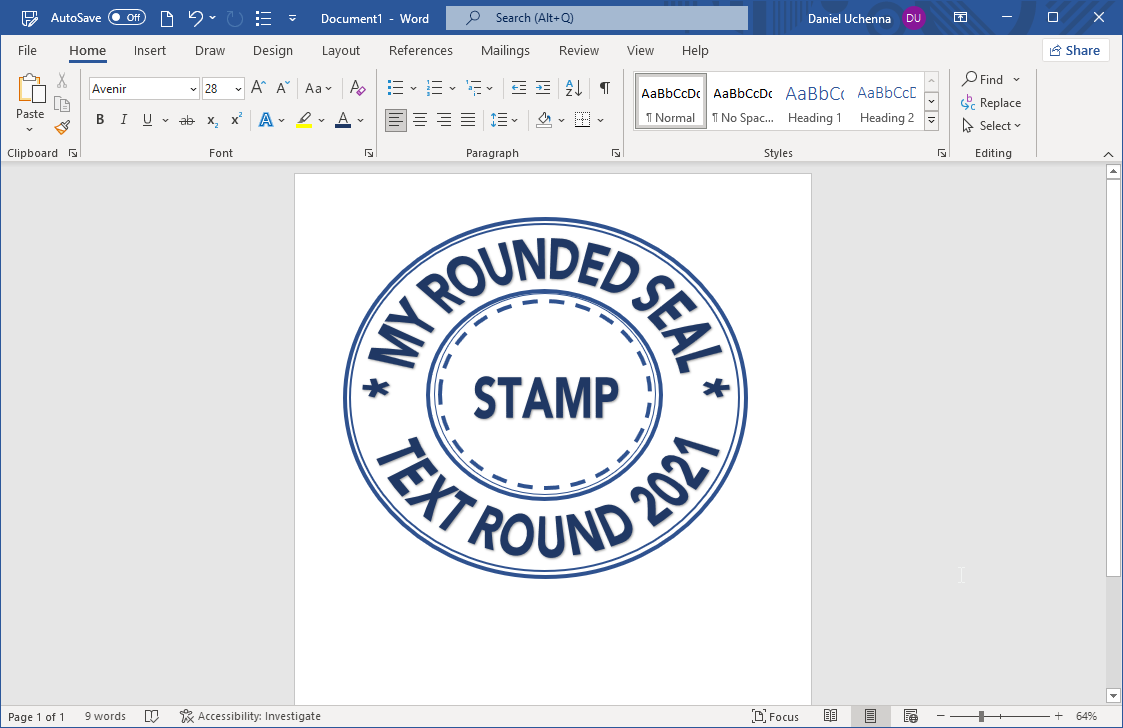This screenshot has height=728, width=1123.
Task: Open the Mailings tab
Action: [504, 50]
